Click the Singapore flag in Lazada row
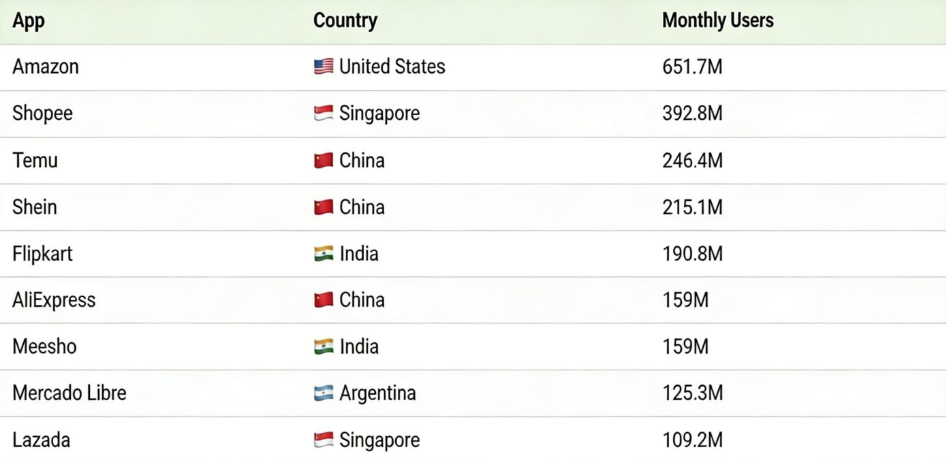Image resolution: width=948 pixels, height=462 pixels. point(323,440)
